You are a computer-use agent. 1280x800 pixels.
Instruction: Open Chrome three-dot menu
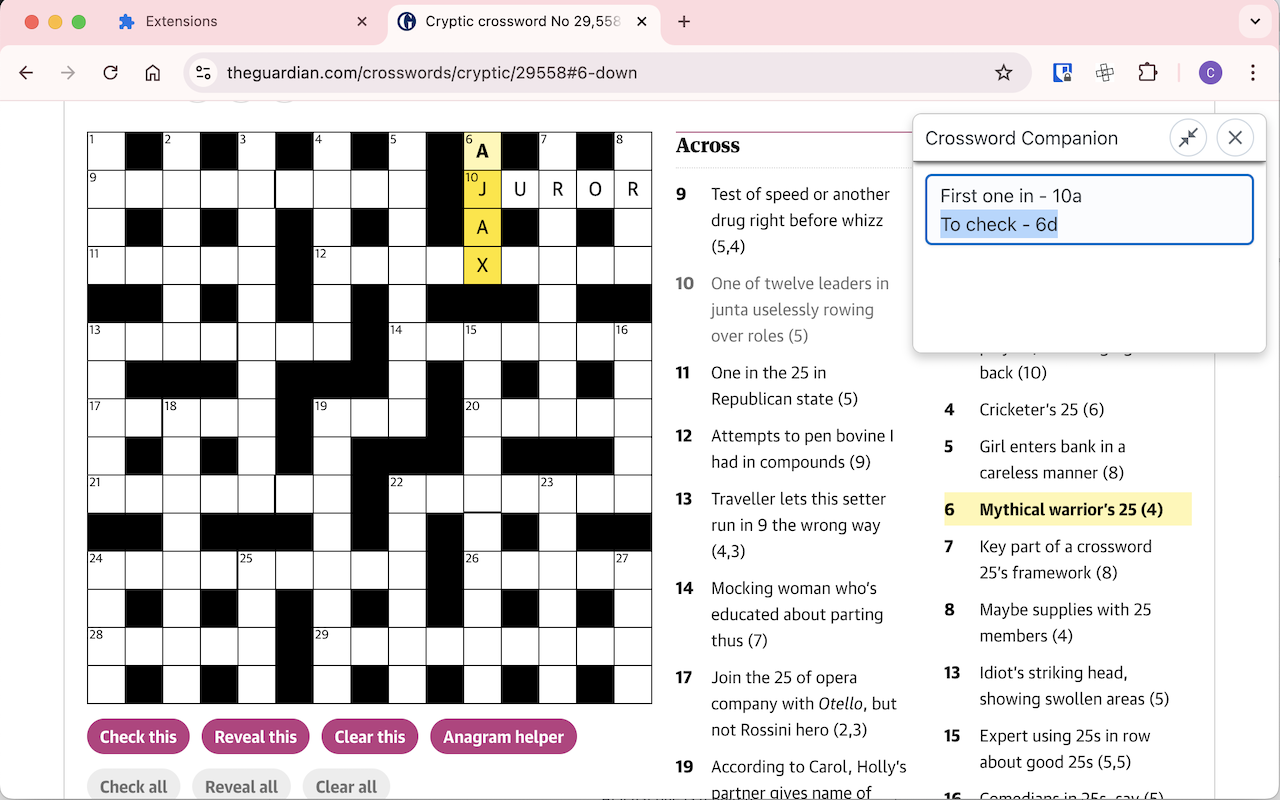tap(1253, 72)
